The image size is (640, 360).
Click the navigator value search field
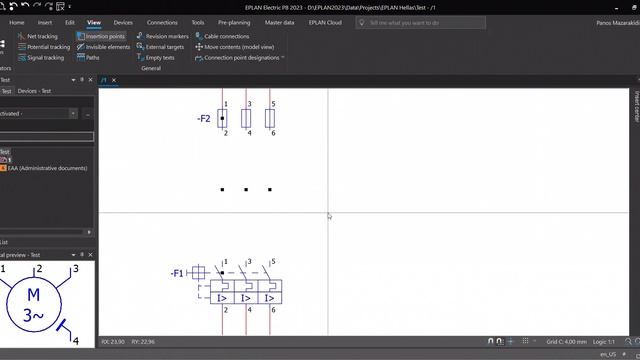(47, 137)
